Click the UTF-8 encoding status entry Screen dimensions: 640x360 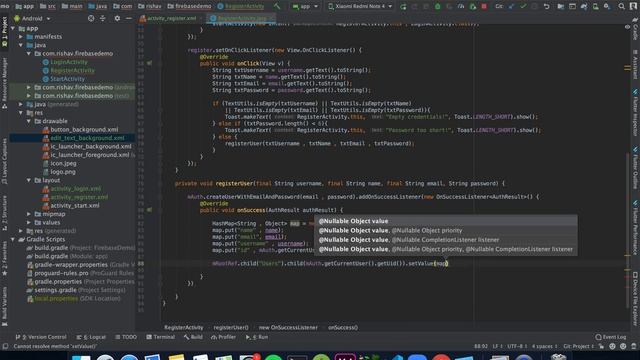tap(516, 347)
